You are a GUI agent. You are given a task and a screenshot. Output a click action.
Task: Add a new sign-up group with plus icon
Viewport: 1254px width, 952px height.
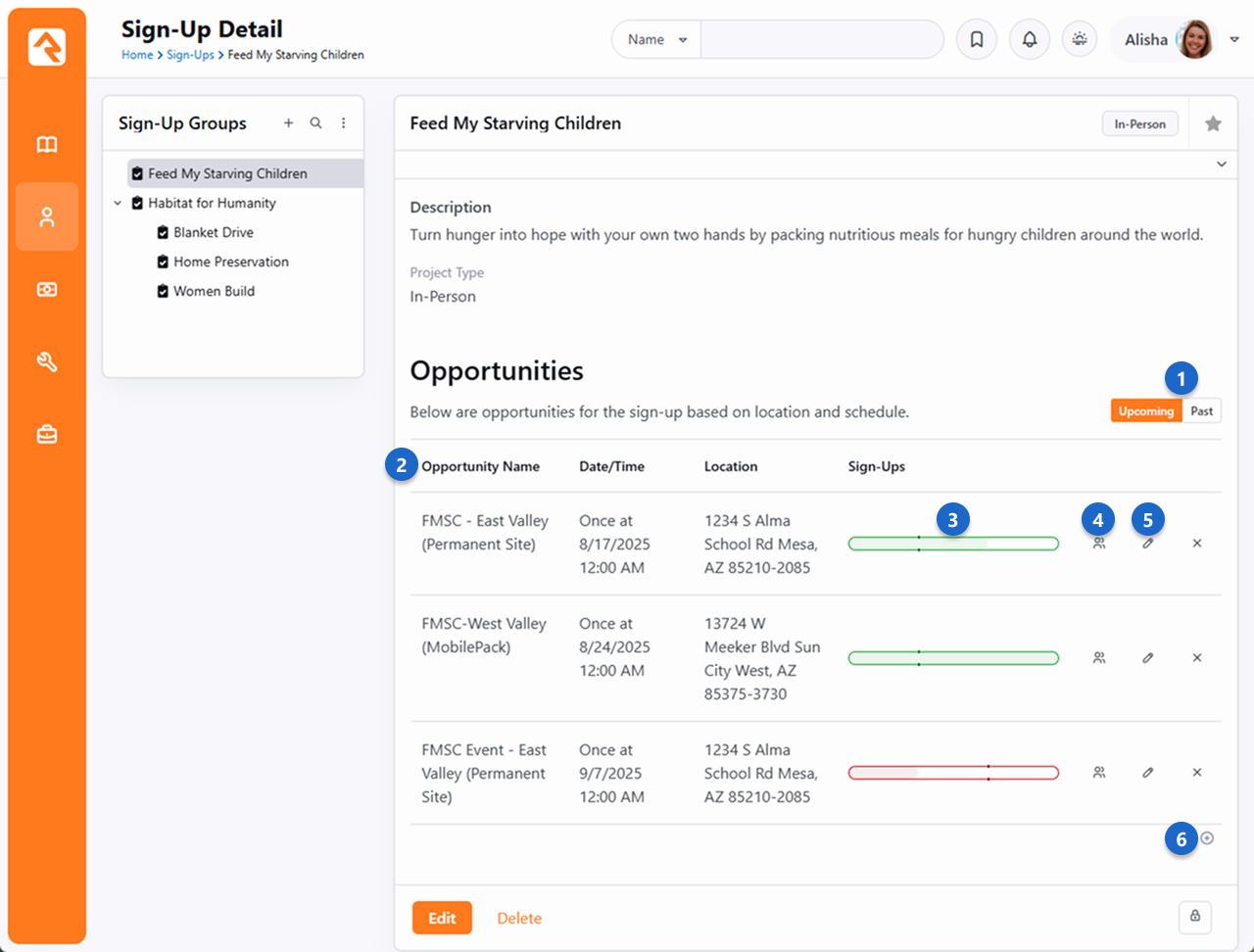(288, 123)
